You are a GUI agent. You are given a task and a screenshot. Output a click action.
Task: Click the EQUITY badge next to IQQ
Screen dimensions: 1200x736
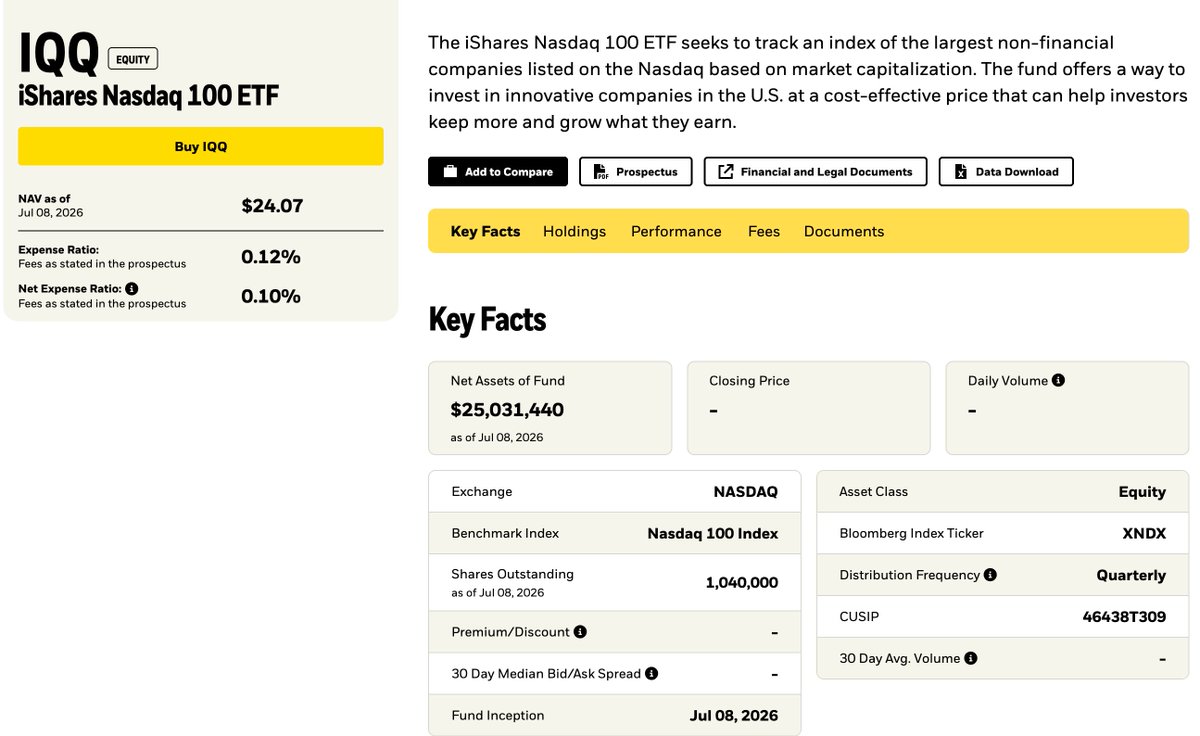(133, 59)
